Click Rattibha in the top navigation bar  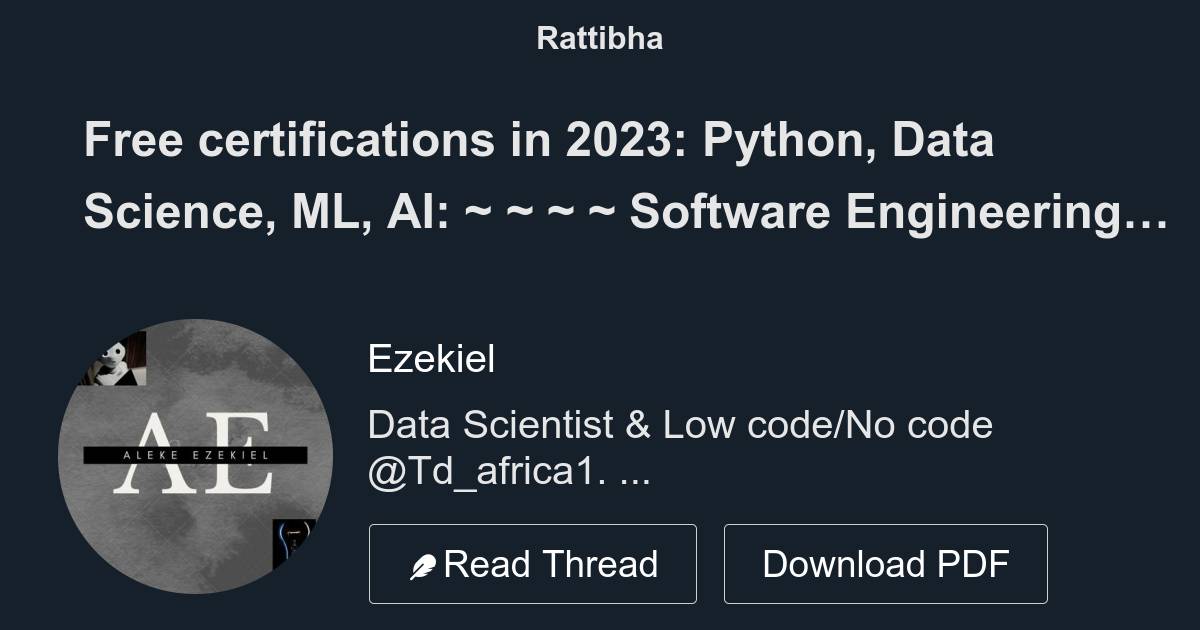pyautogui.click(x=599, y=39)
